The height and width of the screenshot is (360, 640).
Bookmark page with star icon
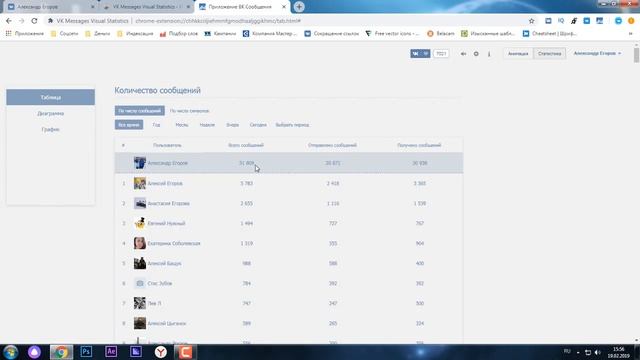pos(531,21)
